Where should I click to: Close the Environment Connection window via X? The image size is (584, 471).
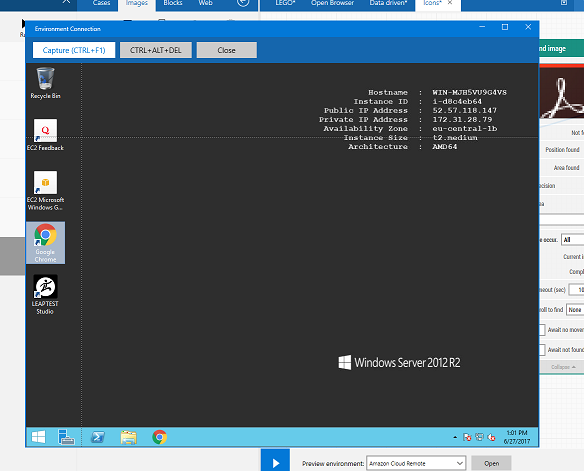pyautogui.click(x=528, y=27)
